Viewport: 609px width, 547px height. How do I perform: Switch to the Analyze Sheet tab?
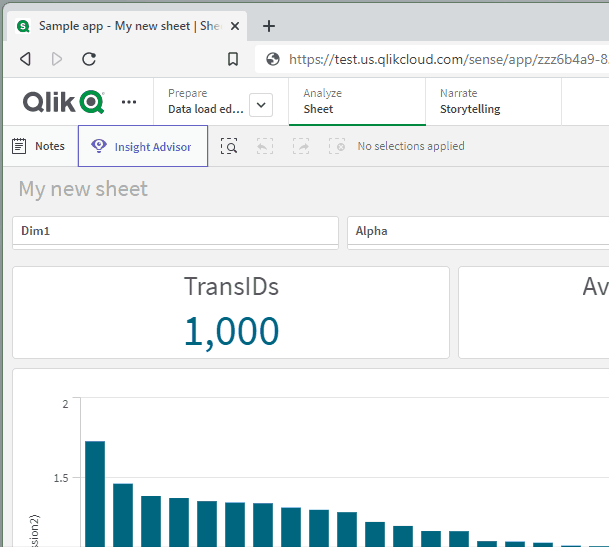(357, 102)
